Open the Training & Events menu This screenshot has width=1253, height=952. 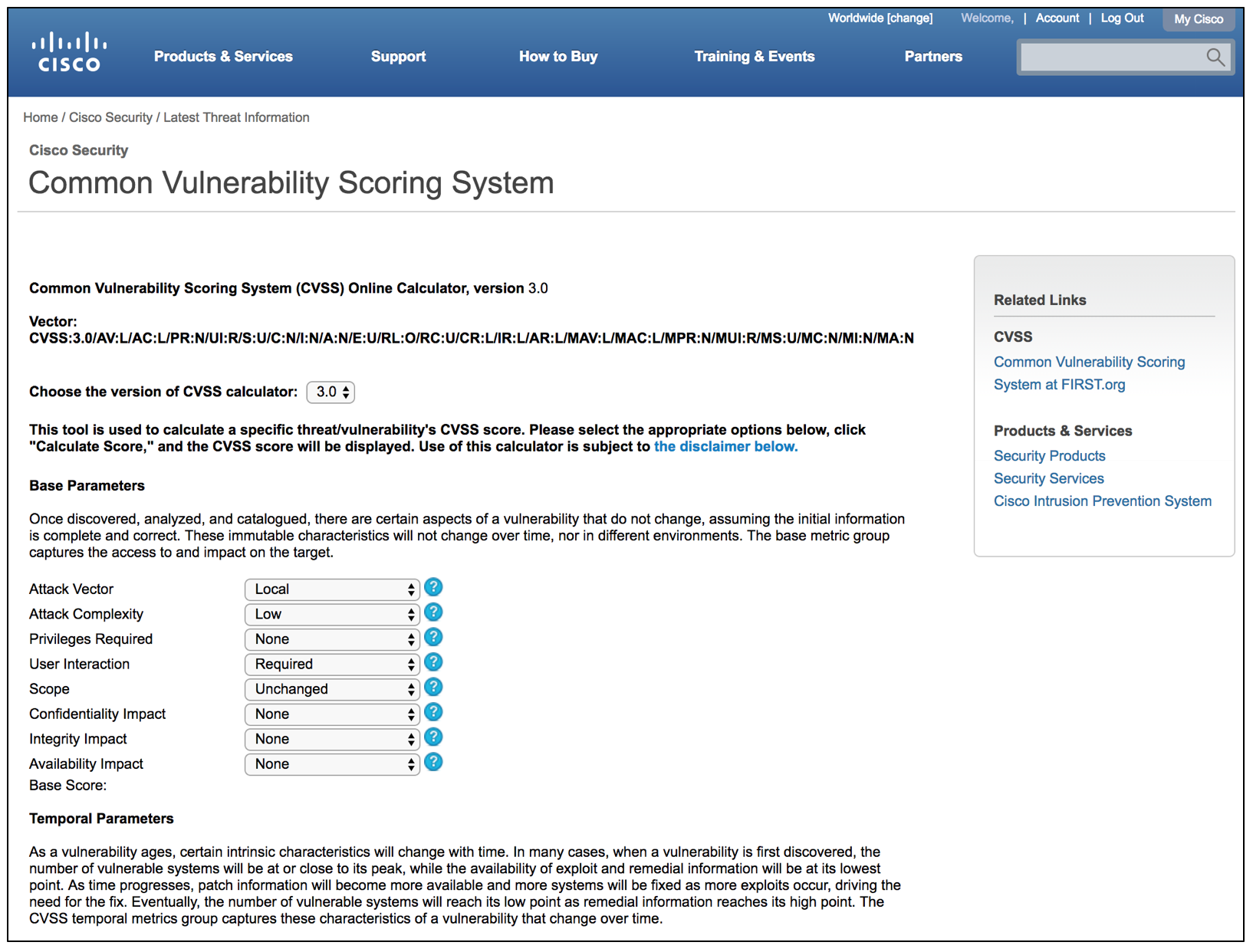(x=754, y=57)
